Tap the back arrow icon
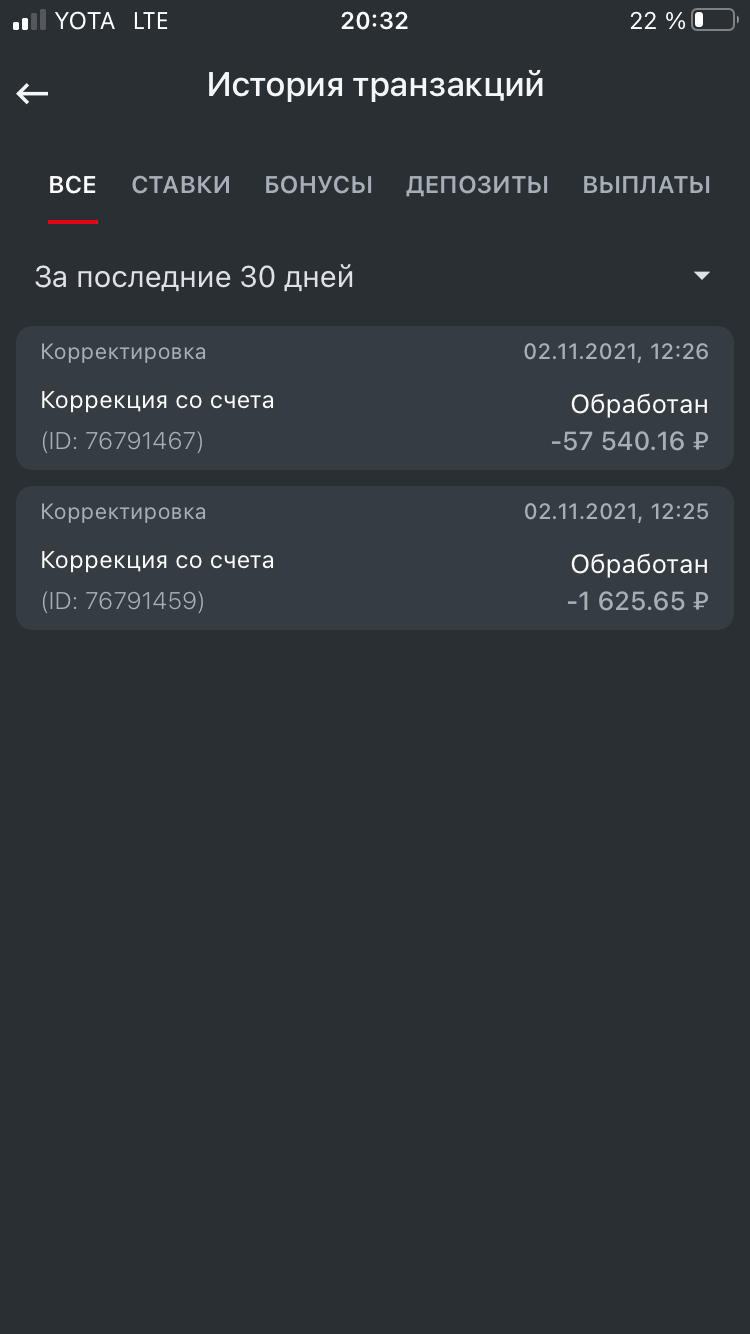 click(x=32, y=94)
